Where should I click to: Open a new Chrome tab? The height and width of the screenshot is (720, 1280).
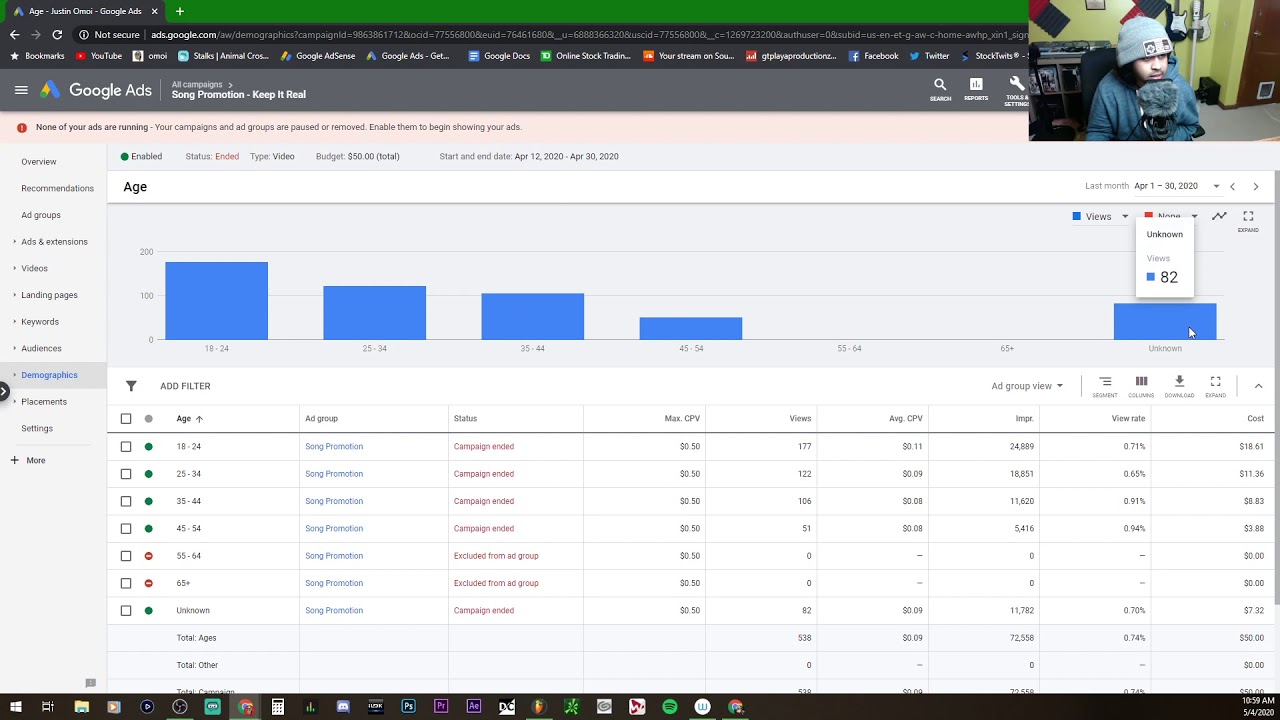[180, 11]
